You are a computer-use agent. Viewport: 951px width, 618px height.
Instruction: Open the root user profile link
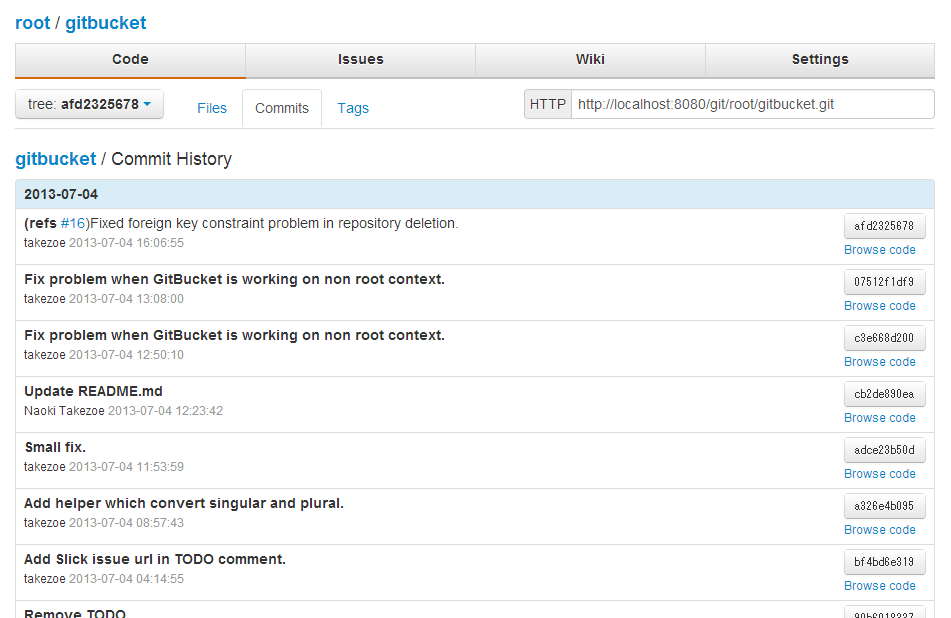pos(33,22)
